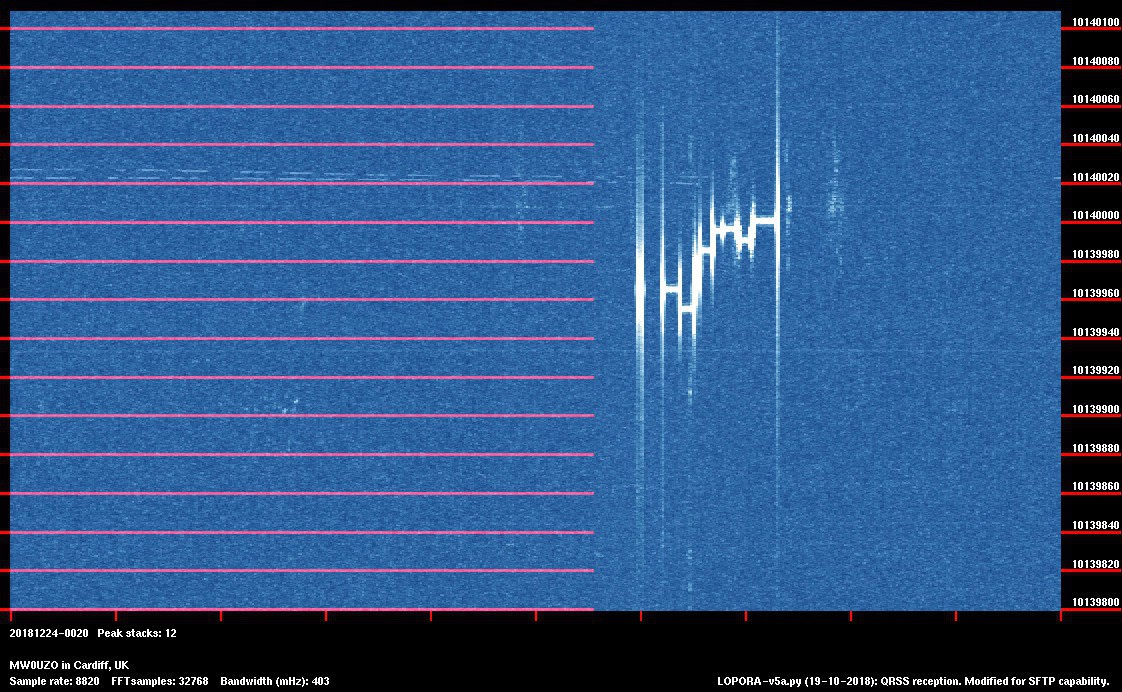
Task: Click the 10140060 frequency label
Action: click(1095, 100)
